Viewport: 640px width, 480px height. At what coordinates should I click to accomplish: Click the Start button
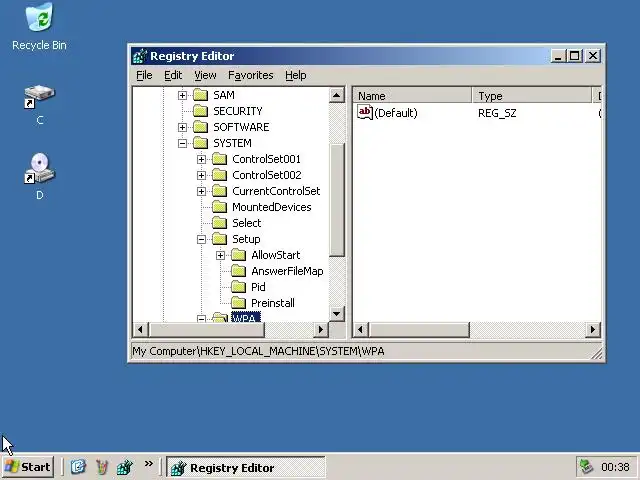coord(28,467)
